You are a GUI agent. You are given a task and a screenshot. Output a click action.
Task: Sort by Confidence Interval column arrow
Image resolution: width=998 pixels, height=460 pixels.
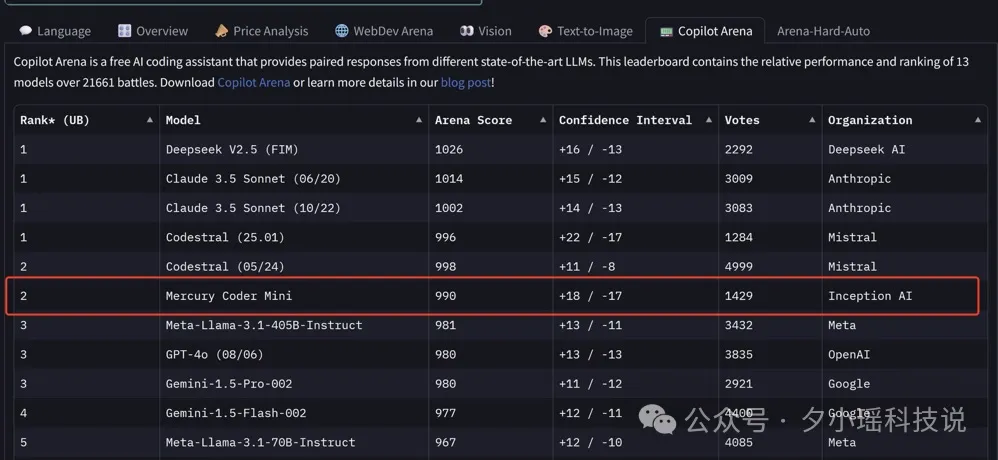(708, 120)
